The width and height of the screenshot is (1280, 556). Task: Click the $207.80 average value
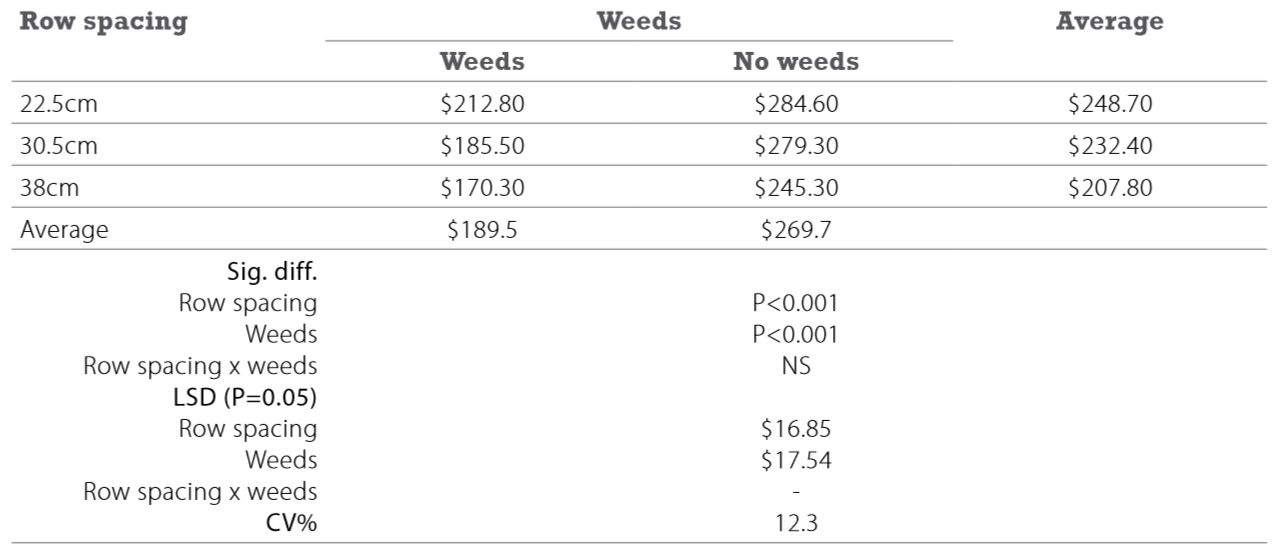(1110, 188)
